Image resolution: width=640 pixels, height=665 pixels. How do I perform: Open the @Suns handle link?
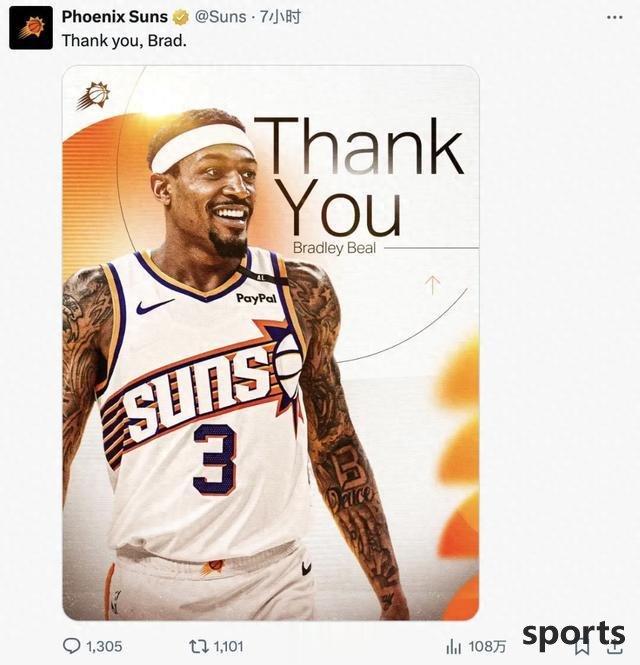tap(220, 17)
